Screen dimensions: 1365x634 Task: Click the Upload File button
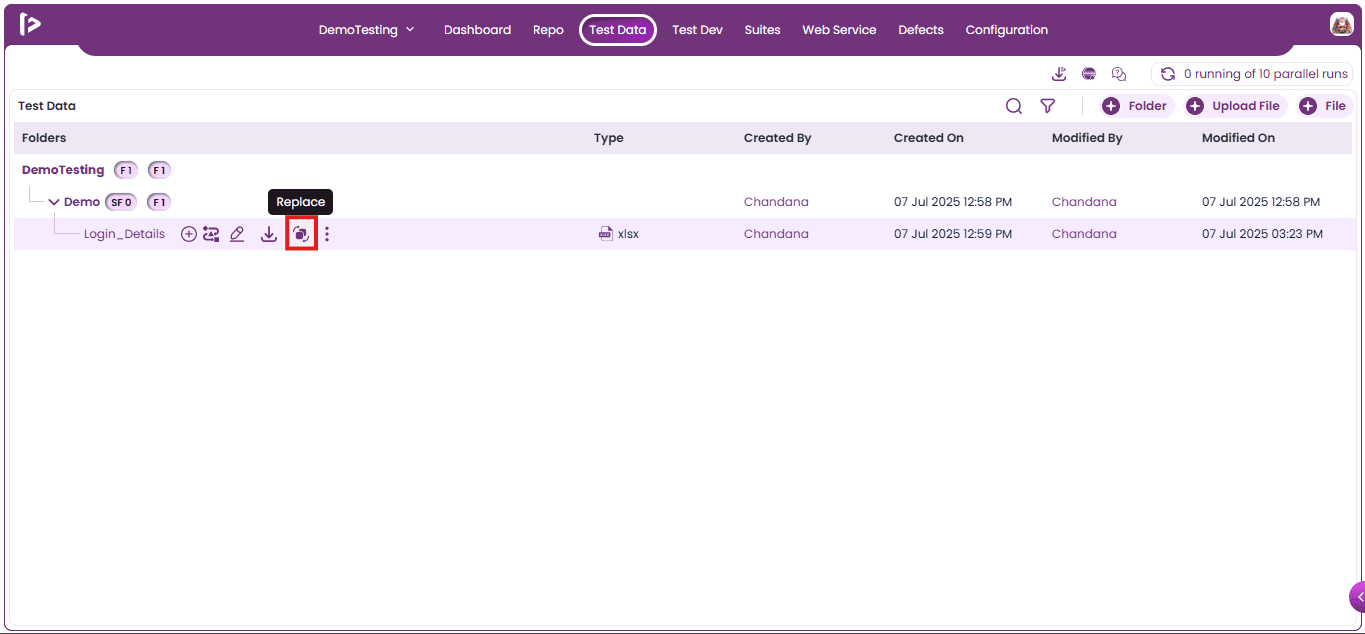pos(1235,106)
